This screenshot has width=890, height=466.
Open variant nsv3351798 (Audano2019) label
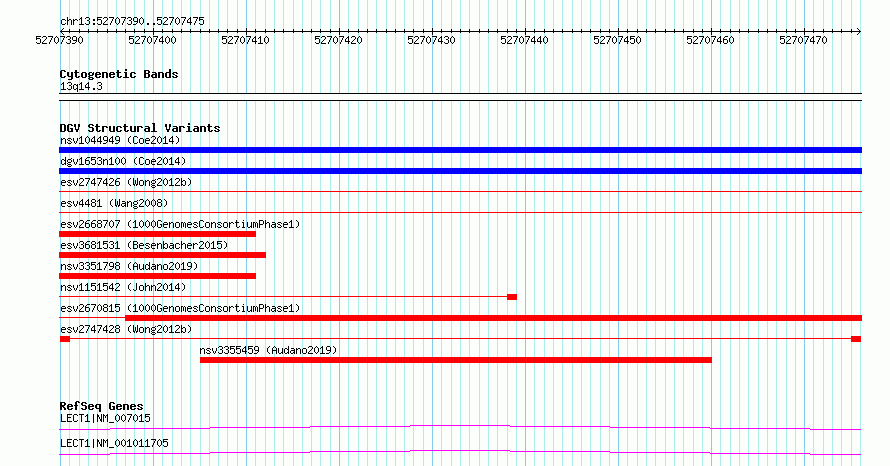tap(129, 266)
